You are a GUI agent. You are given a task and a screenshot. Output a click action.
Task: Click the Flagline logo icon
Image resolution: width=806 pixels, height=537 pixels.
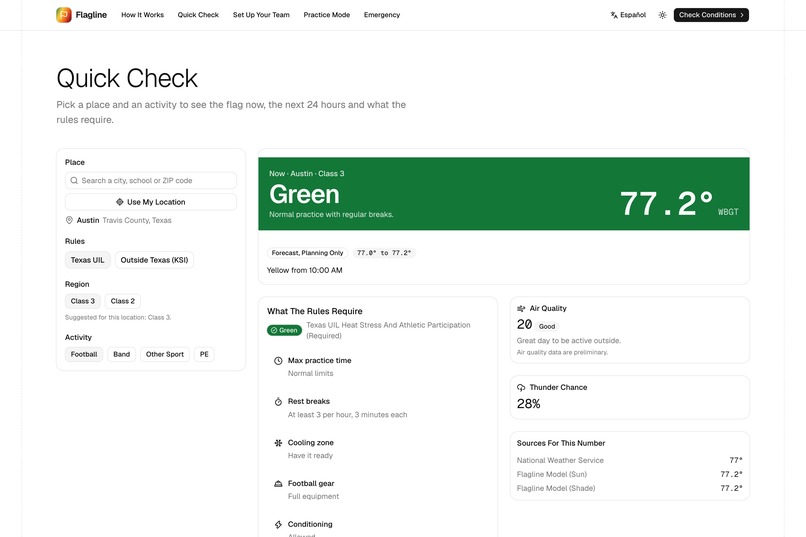click(x=64, y=15)
